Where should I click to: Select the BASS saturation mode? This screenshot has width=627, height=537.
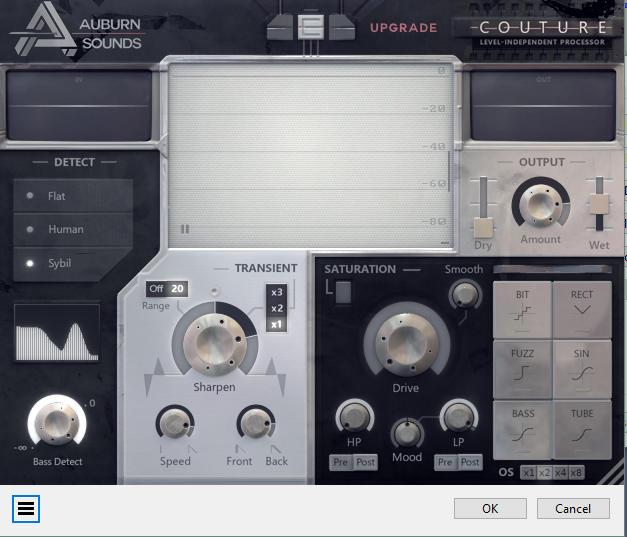pos(522,429)
